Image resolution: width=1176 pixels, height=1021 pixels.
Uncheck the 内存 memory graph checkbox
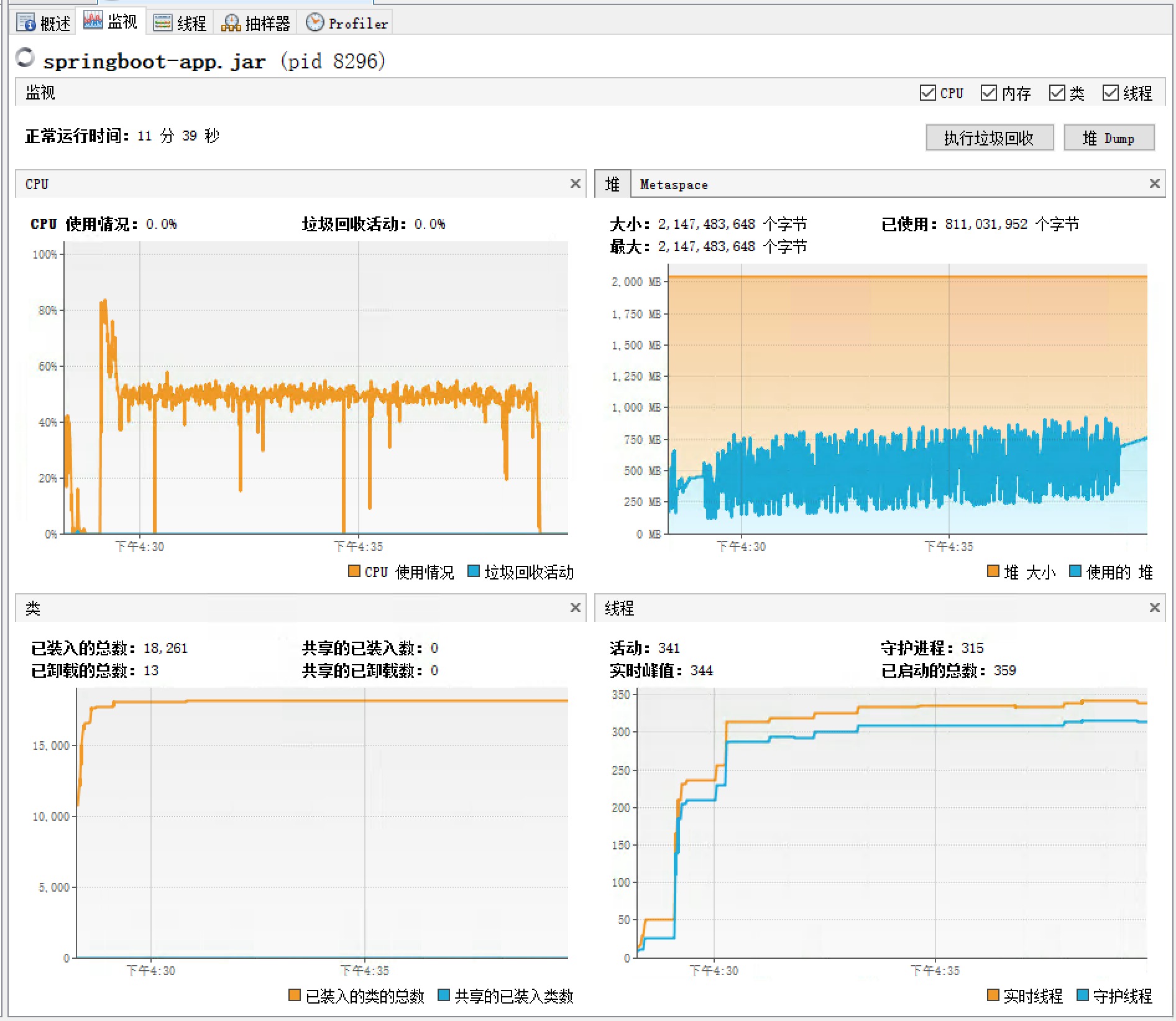click(x=988, y=93)
